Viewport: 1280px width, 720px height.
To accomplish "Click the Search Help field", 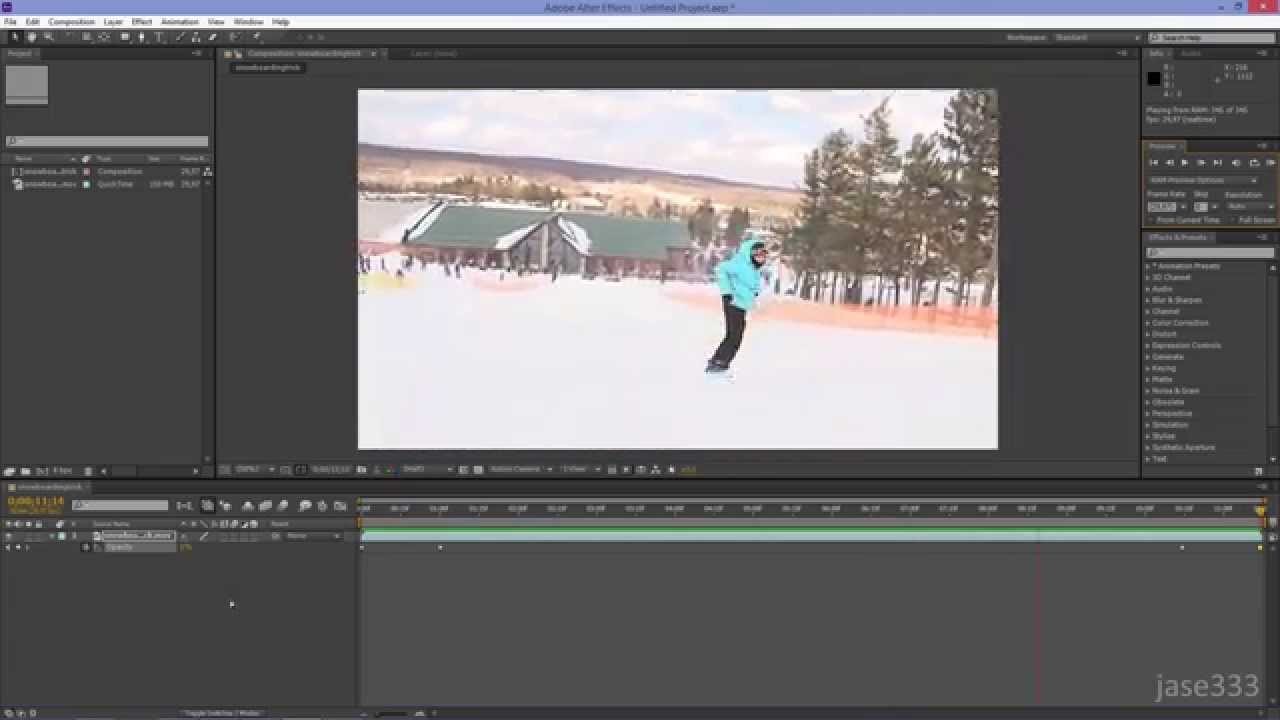I will click(x=1212, y=37).
